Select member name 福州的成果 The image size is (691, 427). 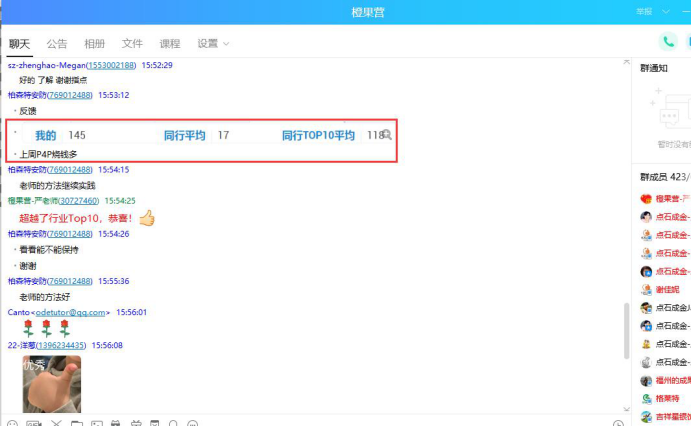coord(673,380)
